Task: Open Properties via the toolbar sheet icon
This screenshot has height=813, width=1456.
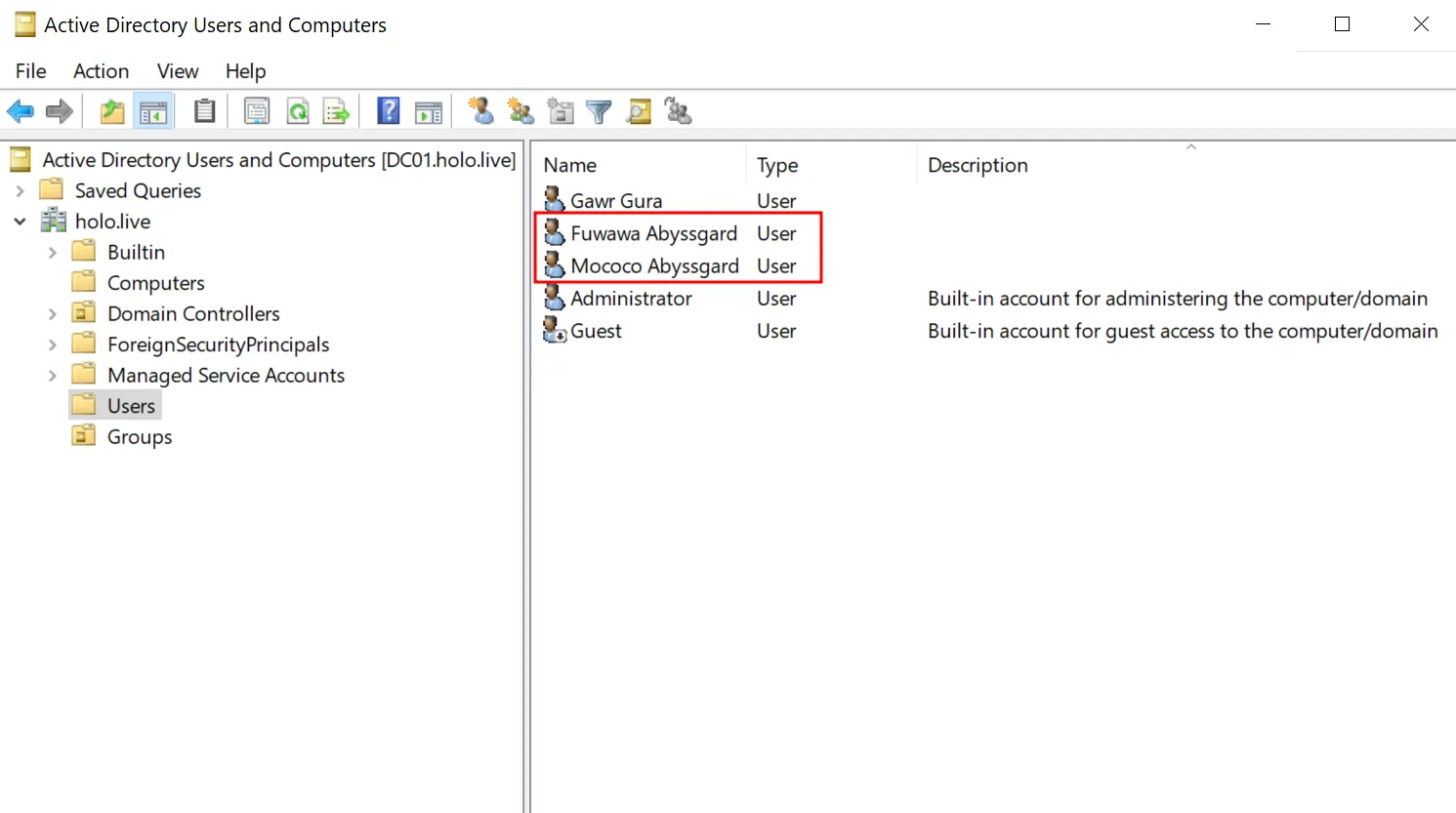Action: coord(257,111)
